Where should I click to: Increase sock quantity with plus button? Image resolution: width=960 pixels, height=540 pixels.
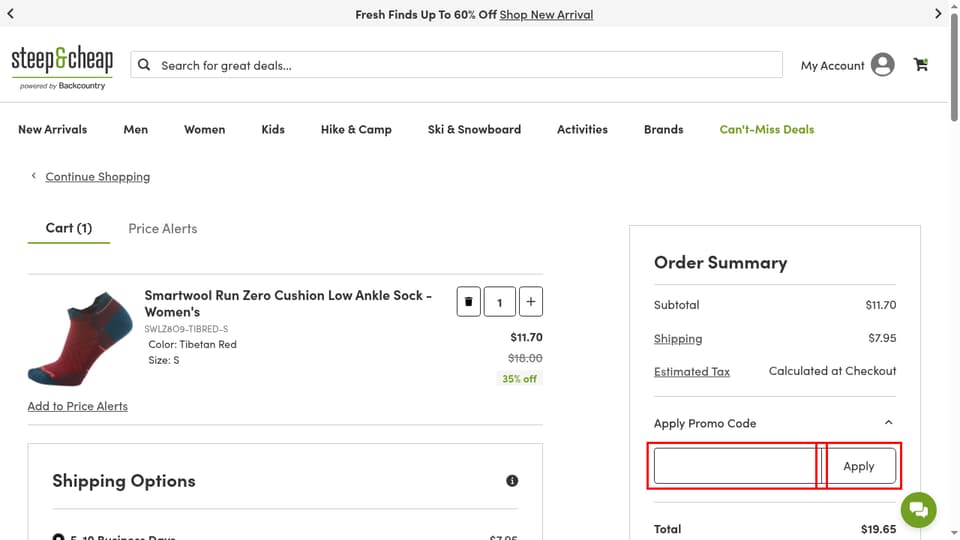[x=531, y=301]
